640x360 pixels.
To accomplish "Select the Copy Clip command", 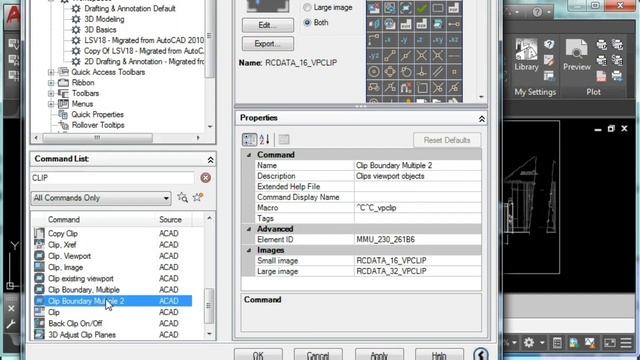I will (x=63, y=233).
